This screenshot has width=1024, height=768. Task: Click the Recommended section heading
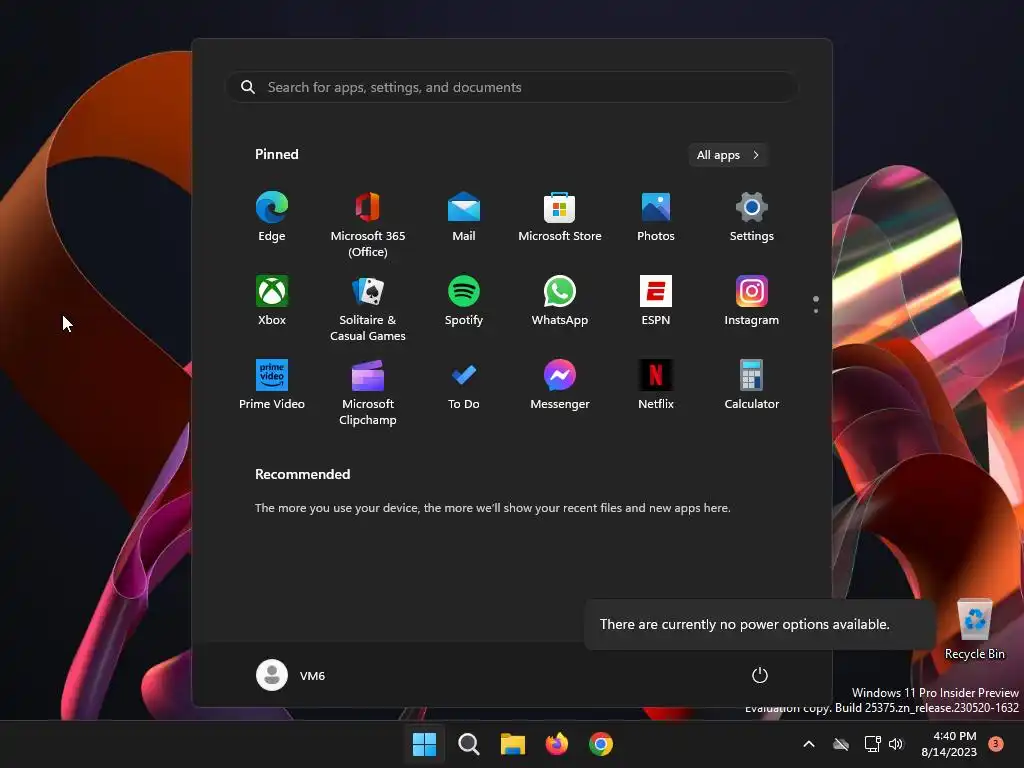click(302, 474)
